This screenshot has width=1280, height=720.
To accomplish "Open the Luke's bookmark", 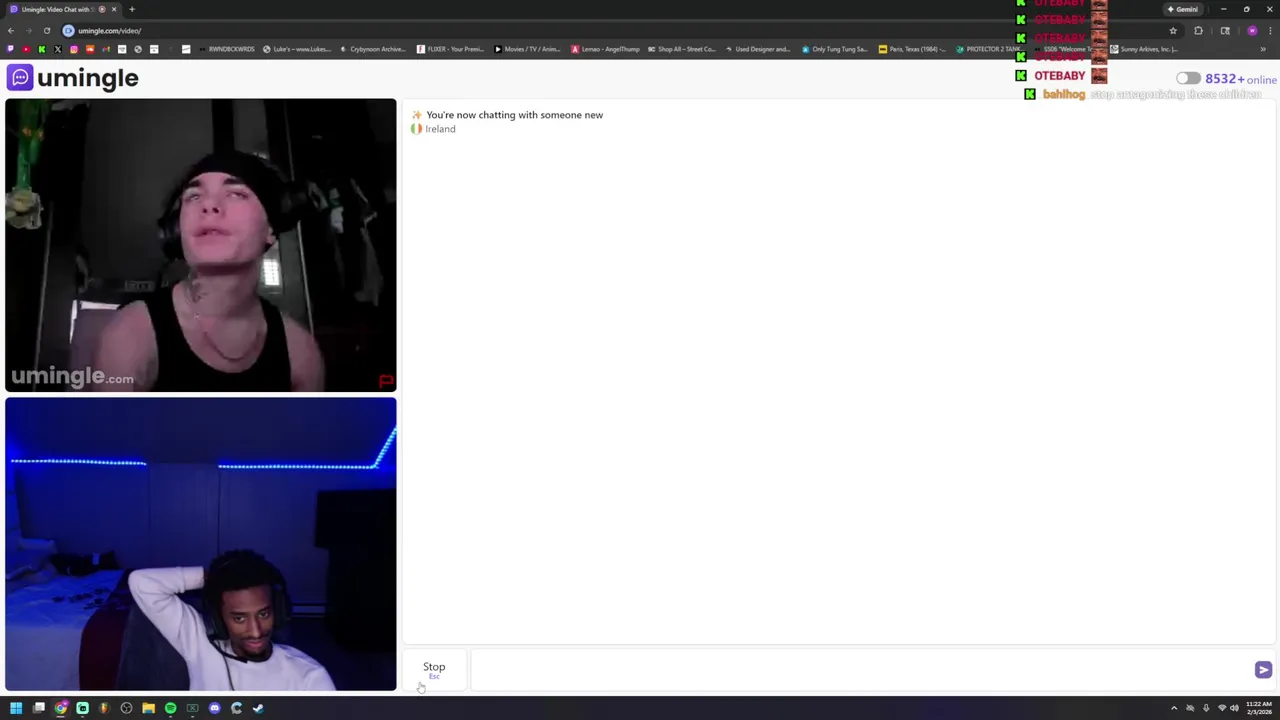I will (296, 49).
